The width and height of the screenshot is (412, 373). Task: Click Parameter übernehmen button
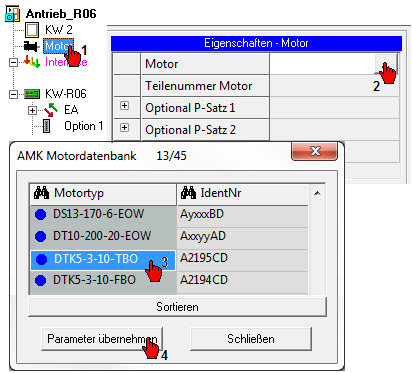pos(102,339)
